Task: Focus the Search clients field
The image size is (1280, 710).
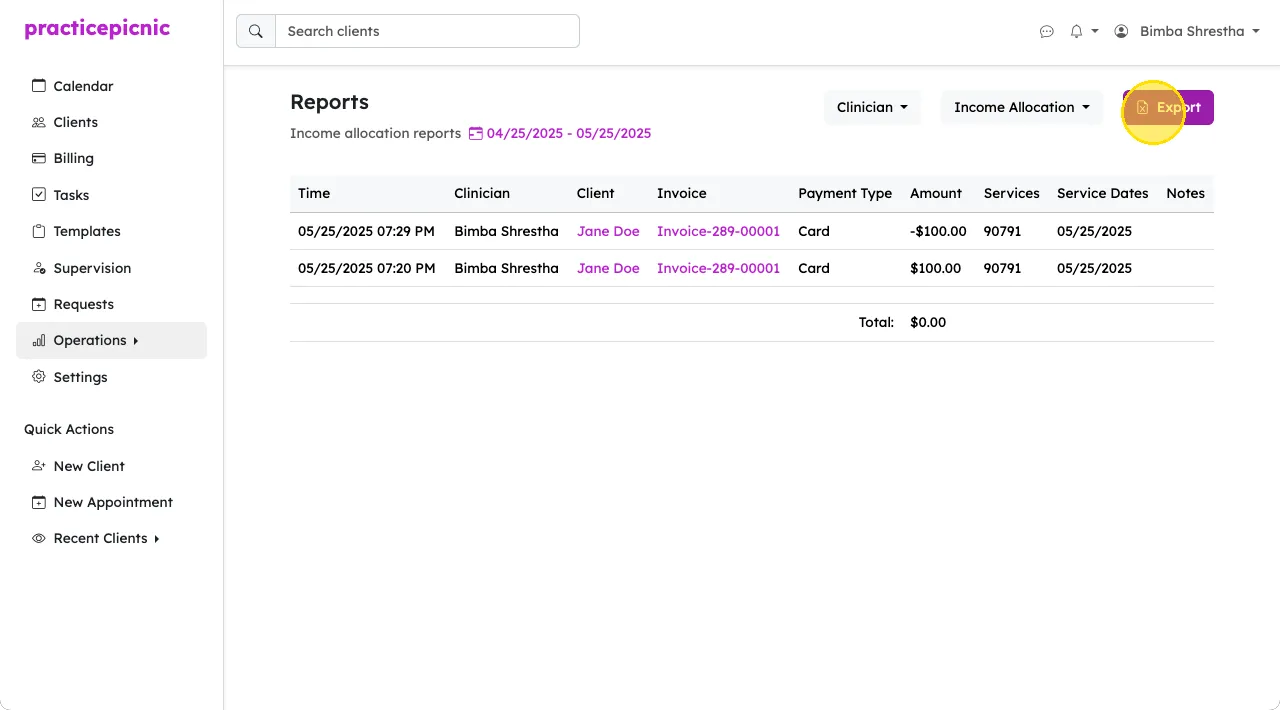Action: [x=427, y=31]
